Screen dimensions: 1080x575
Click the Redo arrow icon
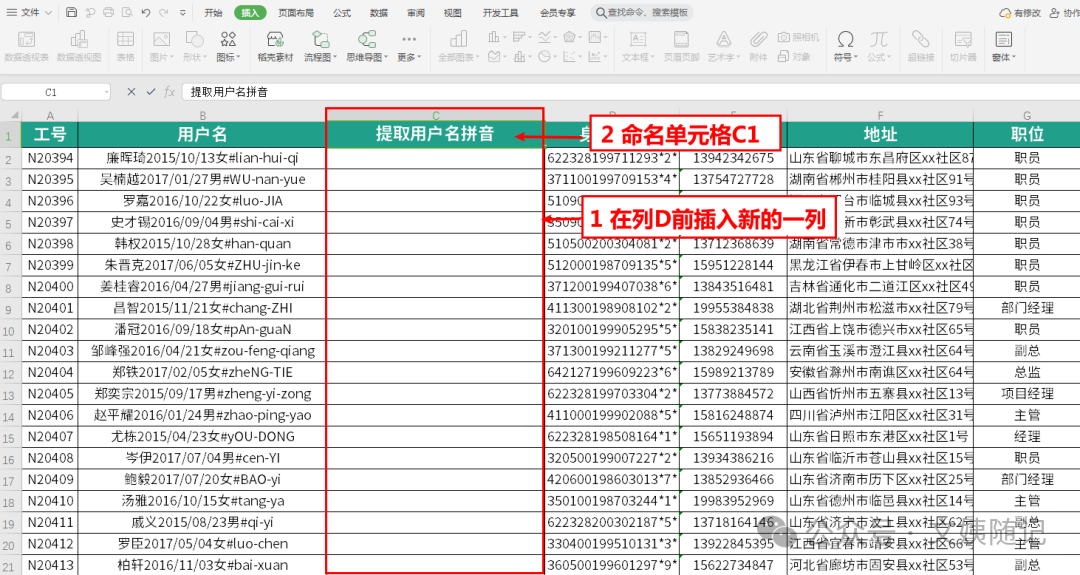click(x=164, y=12)
